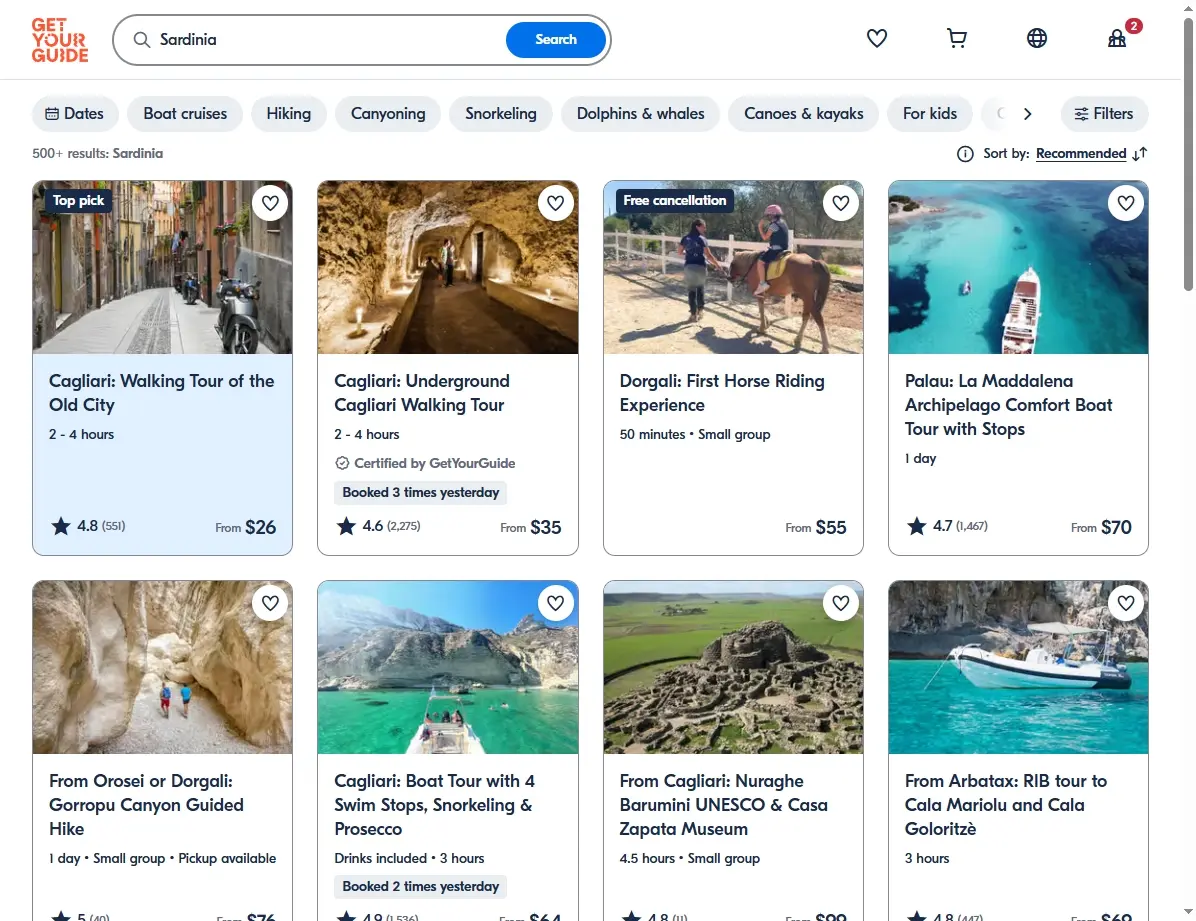Filter by Snorkeling
Image resolution: width=1196 pixels, height=921 pixels.
point(501,114)
